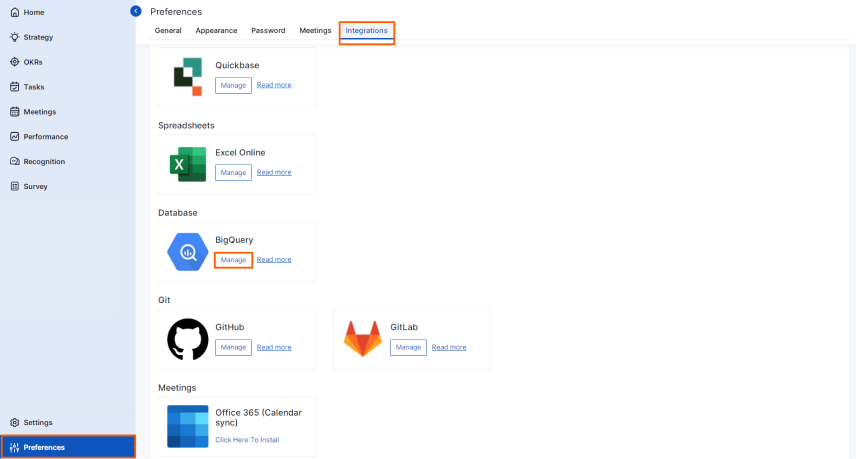Click the Spreadsheets section heading
Viewport: 856px width, 459px height.
(x=186, y=126)
